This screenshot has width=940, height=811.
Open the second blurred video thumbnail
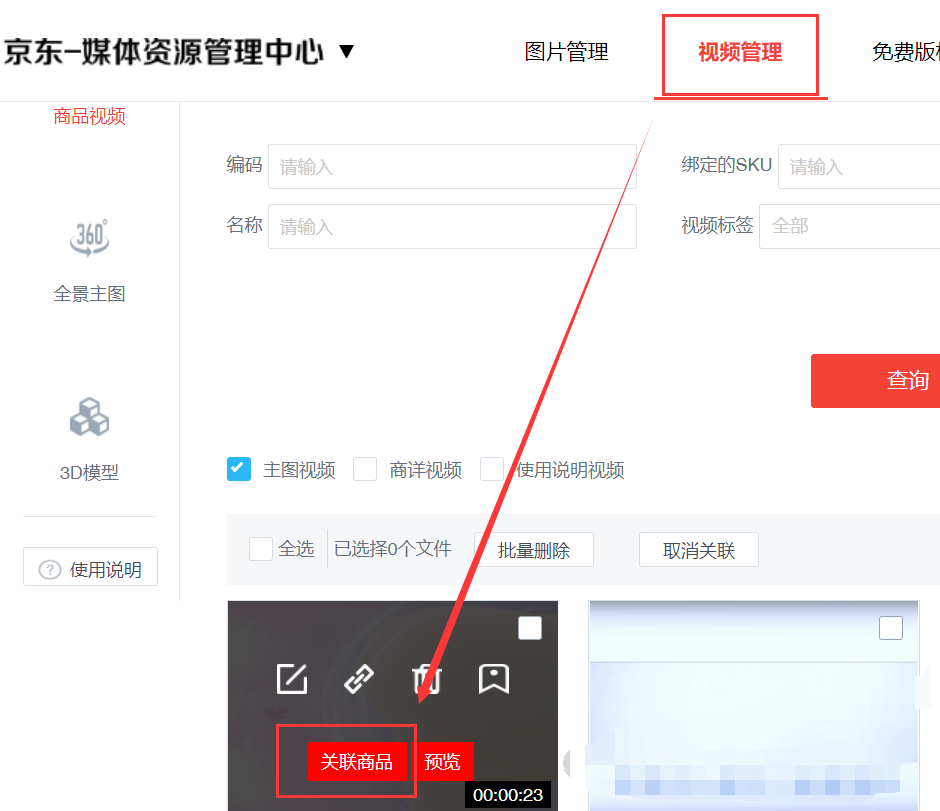754,706
